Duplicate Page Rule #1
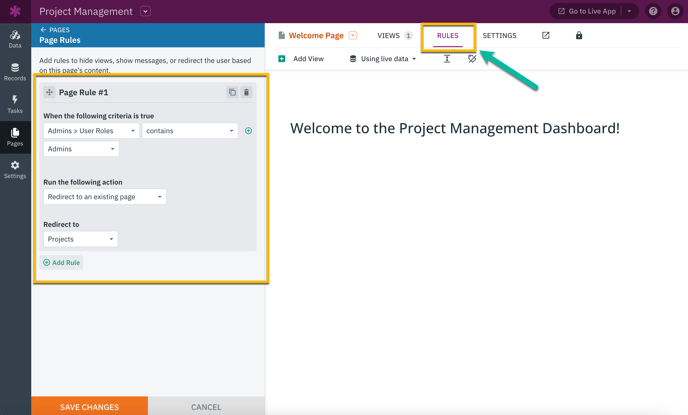Image resolution: width=688 pixels, height=415 pixels. (x=232, y=92)
